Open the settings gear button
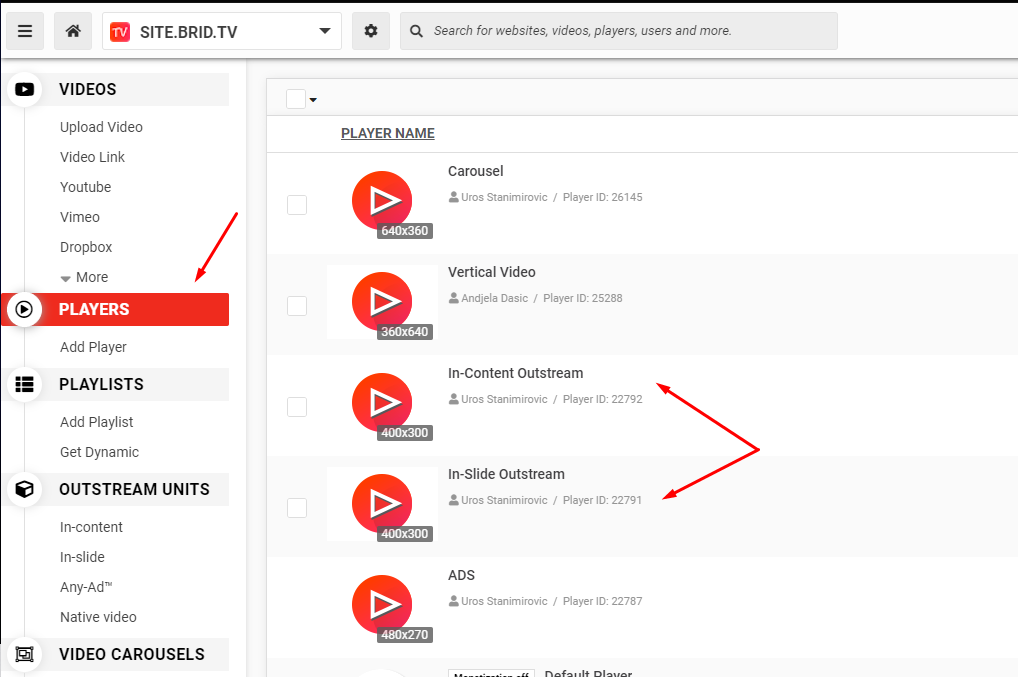The image size is (1018, 677). [371, 31]
